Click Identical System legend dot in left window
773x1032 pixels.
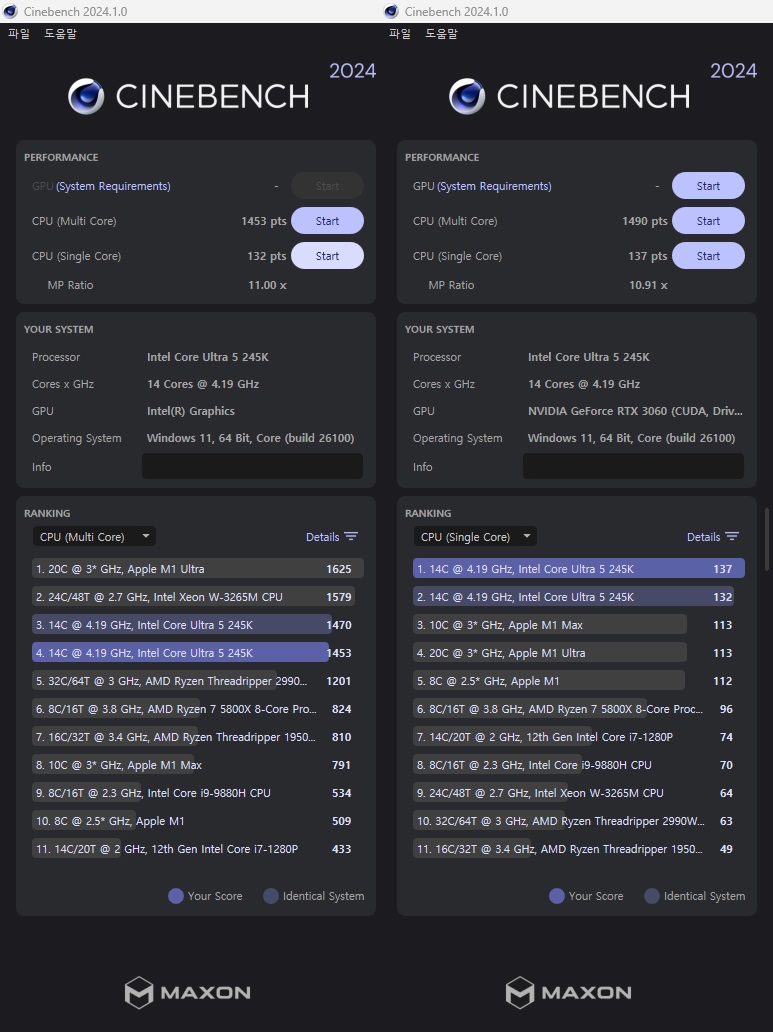[271, 896]
